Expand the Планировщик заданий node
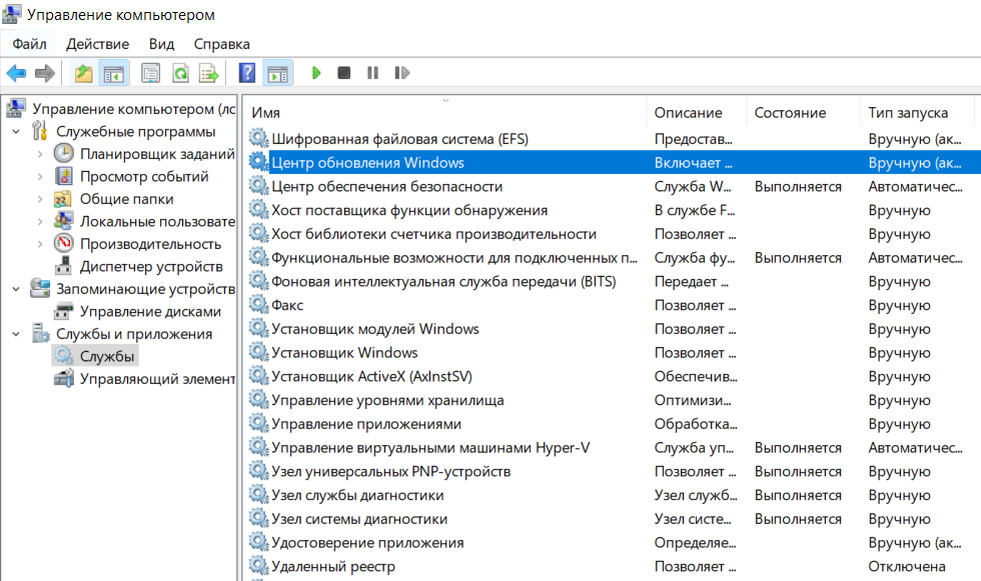Screen dimensions: 981x581 pyautogui.click(x=40, y=154)
